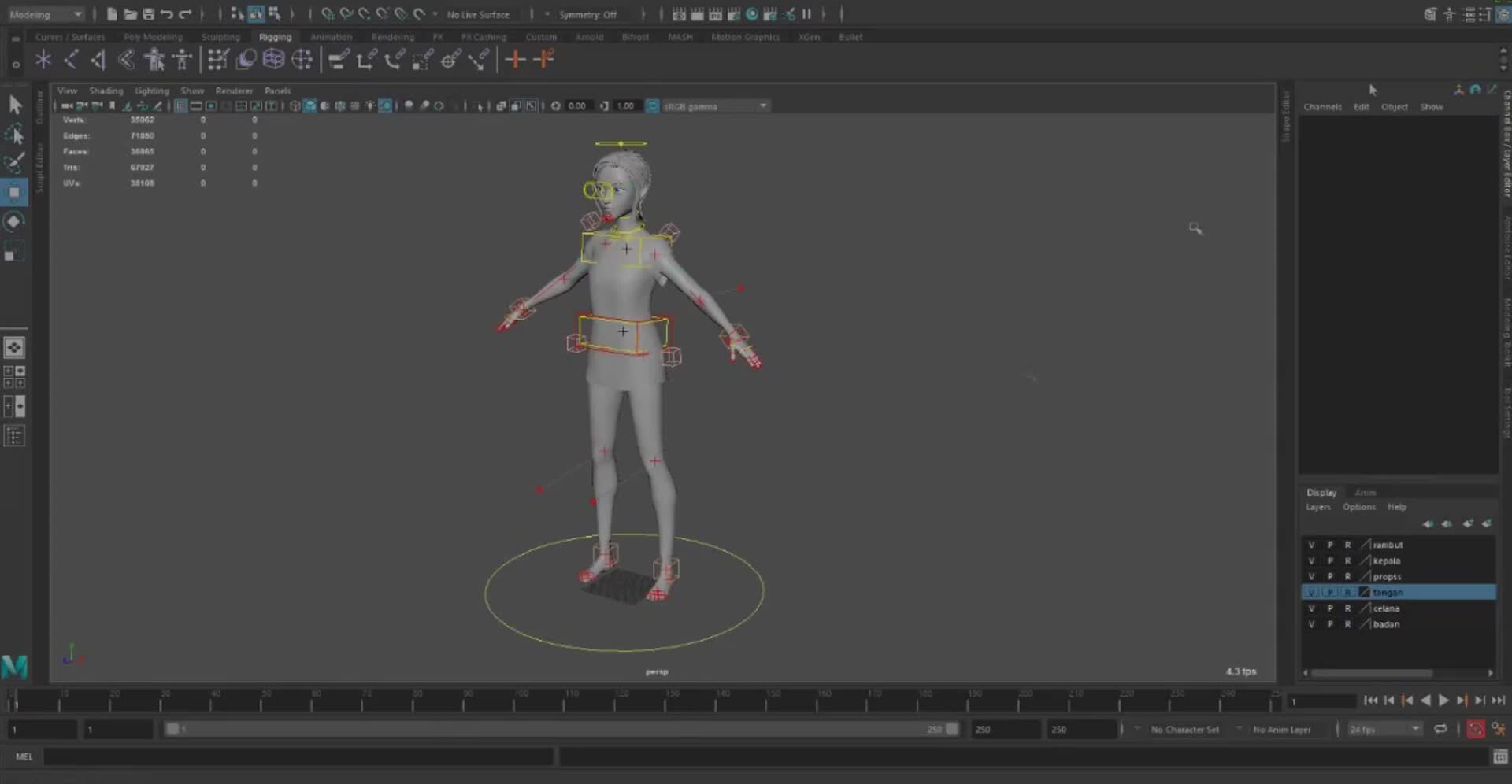Toggle the viewport grid display button
Screen dimensions: 1512x784
[x=180, y=106]
